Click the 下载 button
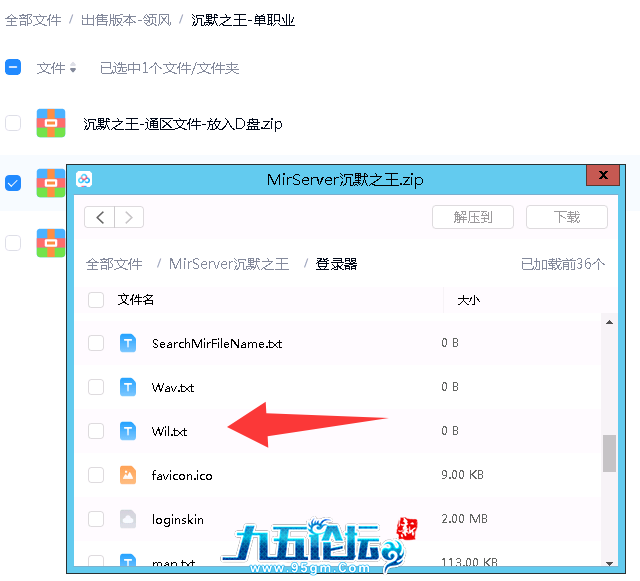This screenshot has width=640, height=581. point(567,217)
